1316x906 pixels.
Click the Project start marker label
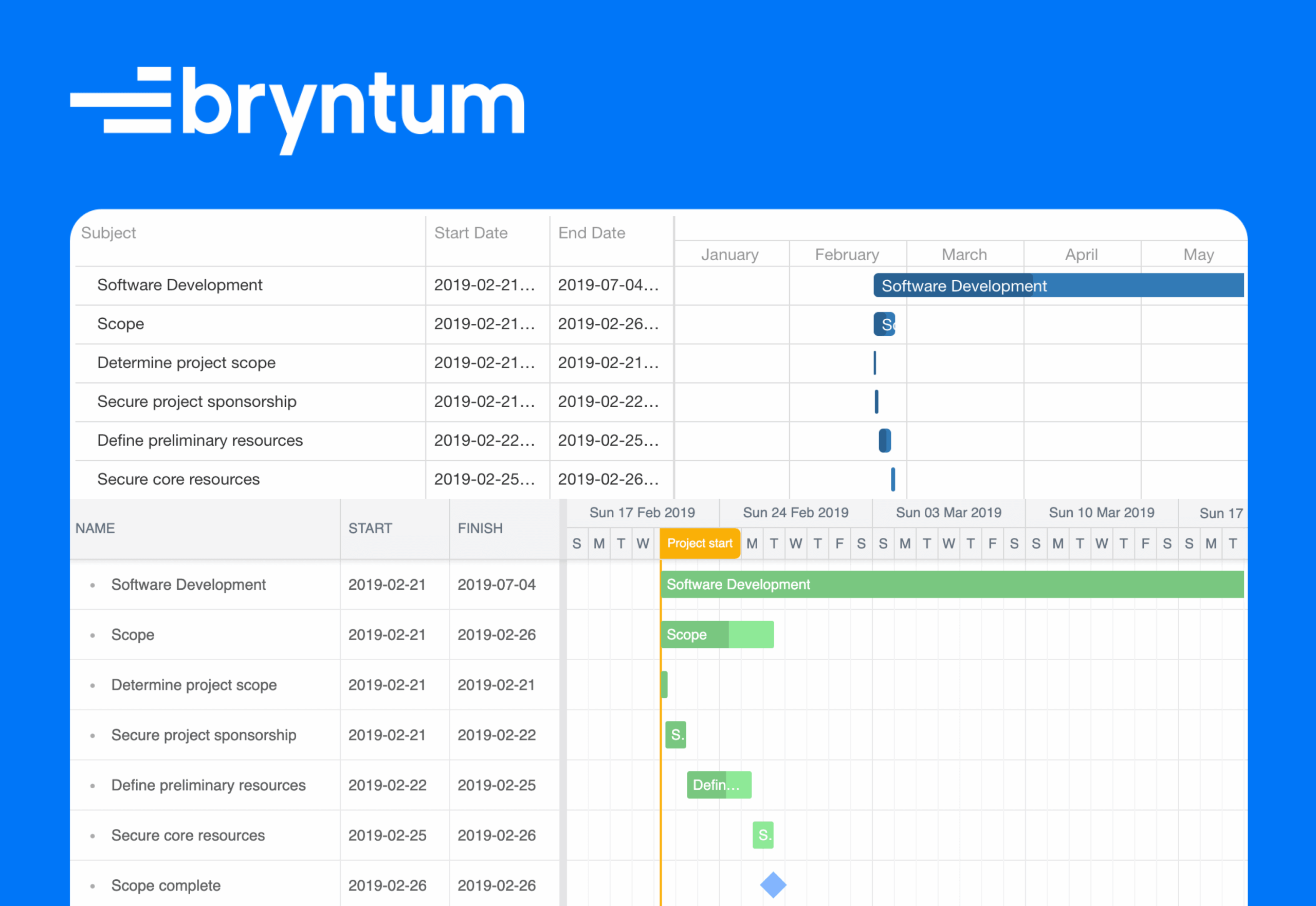click(699, 543)
